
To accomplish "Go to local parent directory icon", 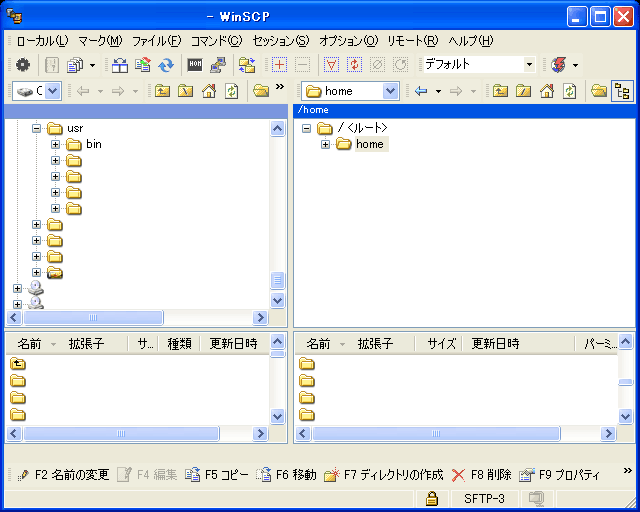I will [162, 91].
